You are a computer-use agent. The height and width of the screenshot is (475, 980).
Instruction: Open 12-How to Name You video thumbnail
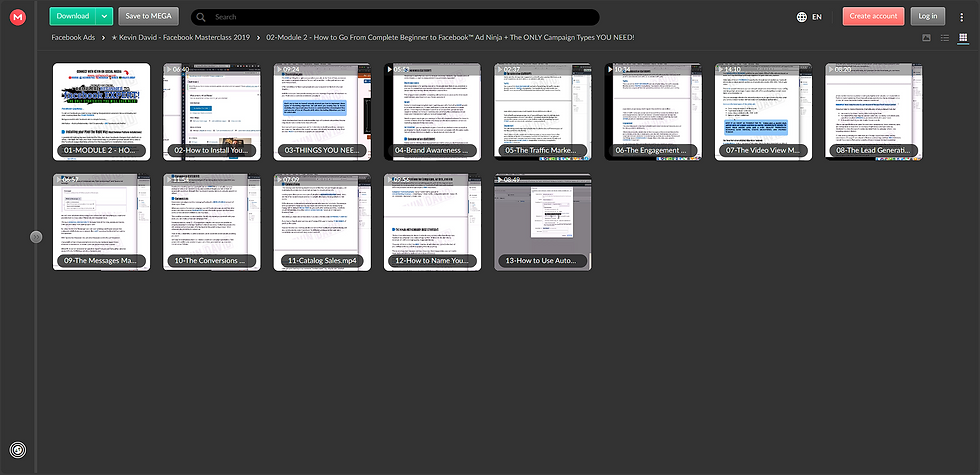[432, 222]
